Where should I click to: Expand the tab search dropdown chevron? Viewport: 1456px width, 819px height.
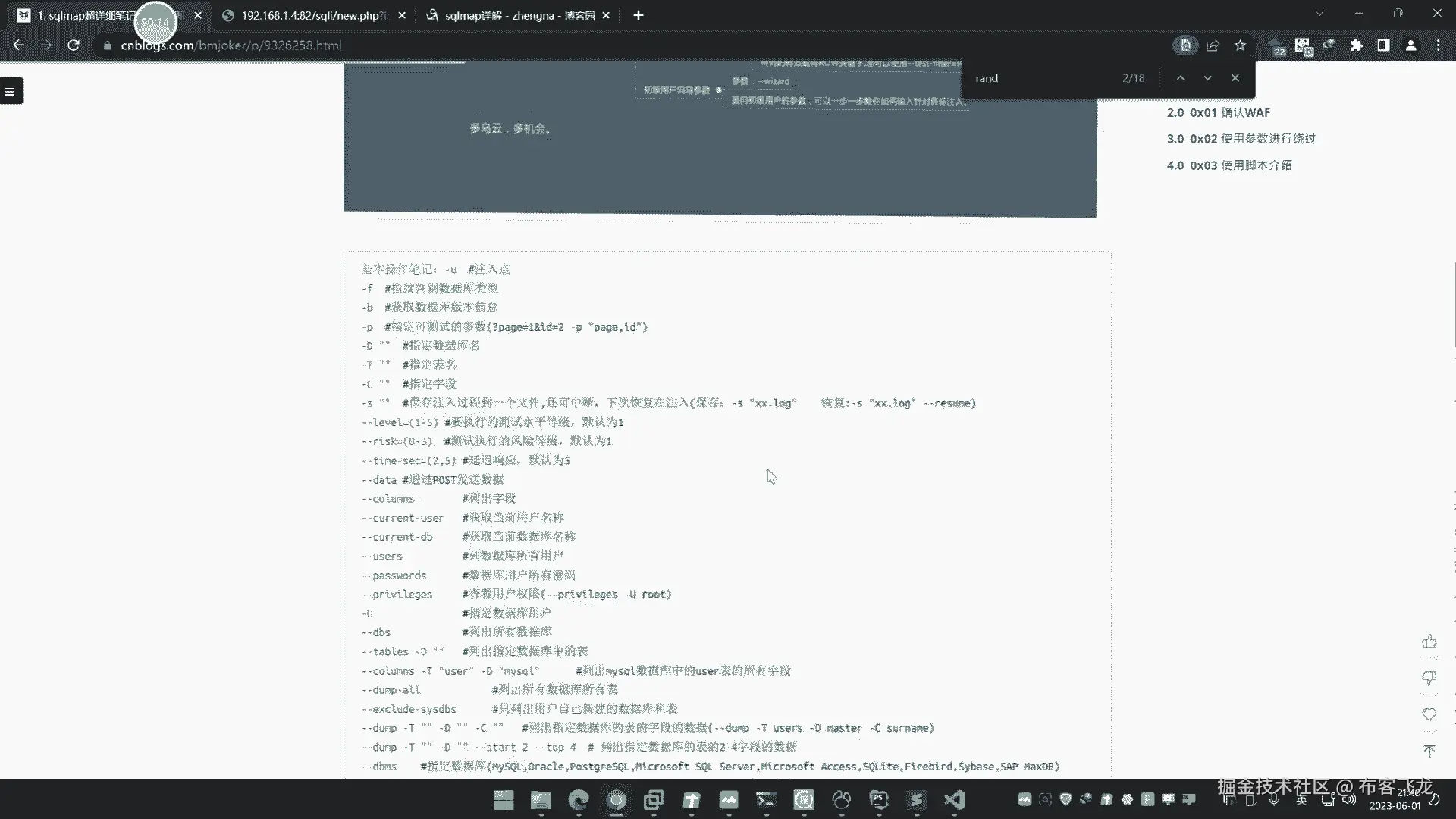pos(1319,14)
